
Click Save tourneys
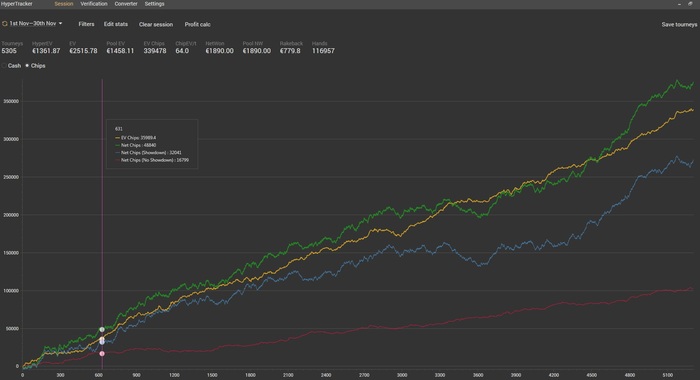point(679,25)
